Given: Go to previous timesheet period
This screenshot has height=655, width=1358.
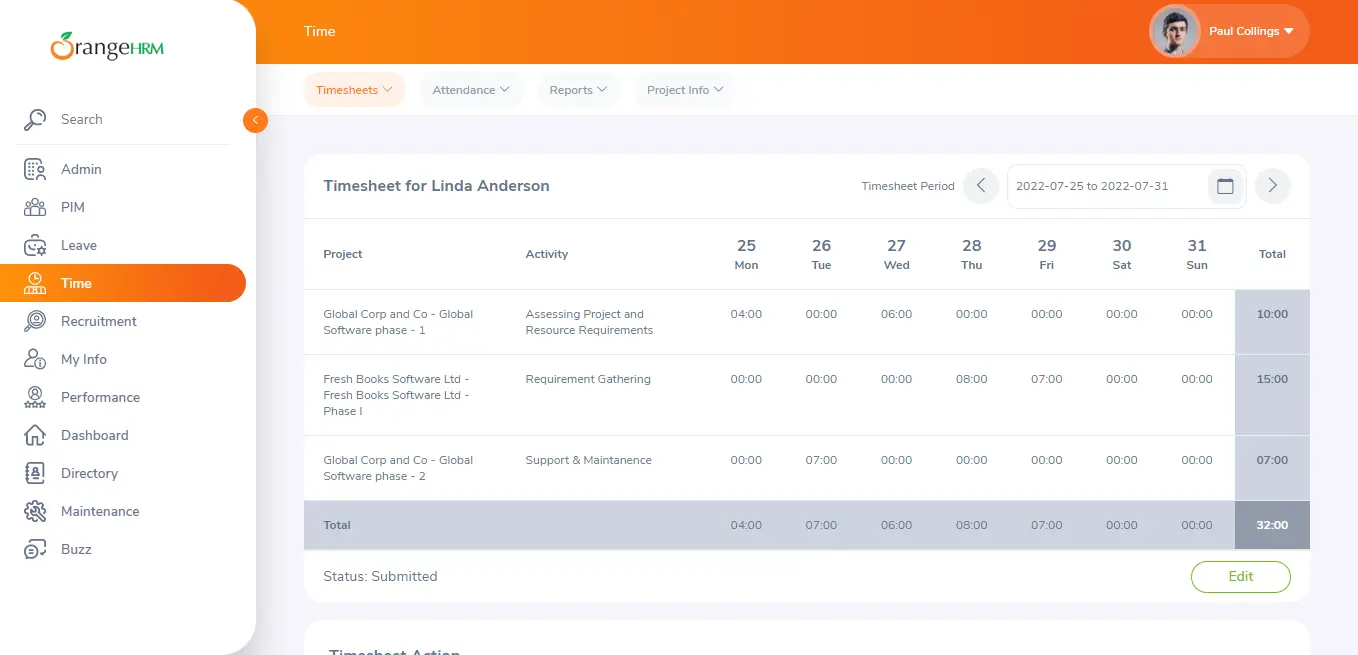Looking at the screenshot, I should pos(981,186).
